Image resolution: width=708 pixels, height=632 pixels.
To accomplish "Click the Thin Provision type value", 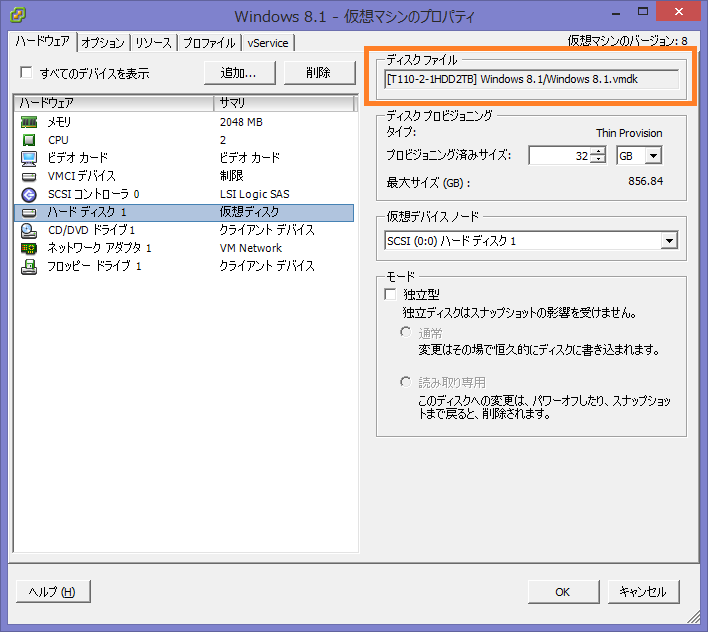I will pyautogui.click(x=629, y=133).
